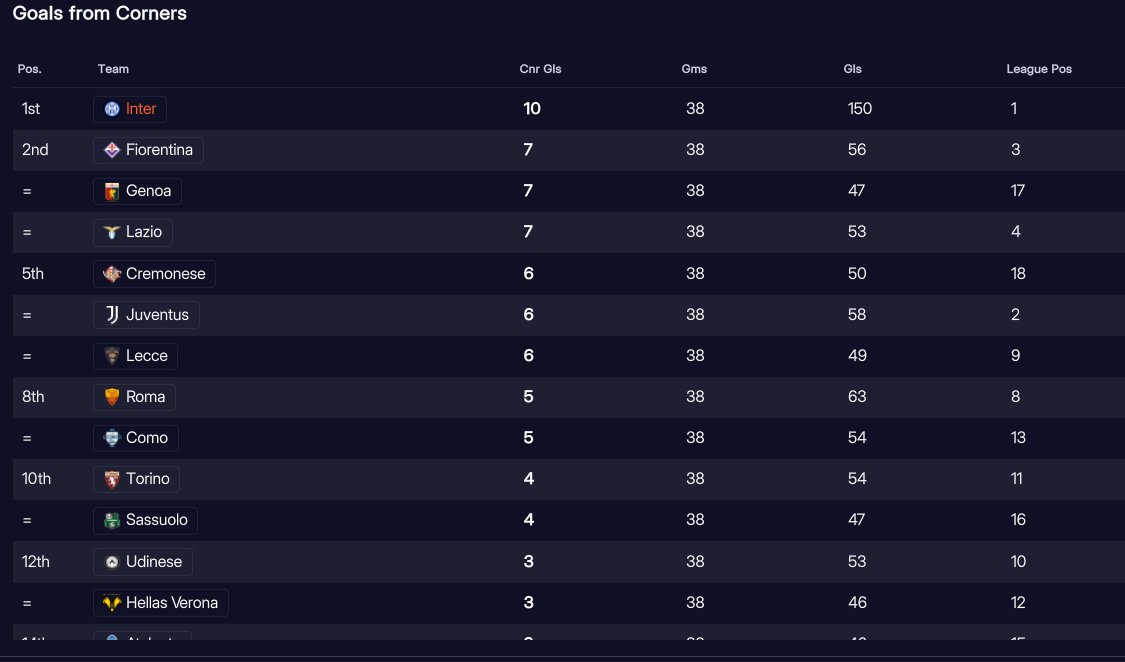Click the Cremonese crest icon
The image size is (1125, 662).
point(112,274)
